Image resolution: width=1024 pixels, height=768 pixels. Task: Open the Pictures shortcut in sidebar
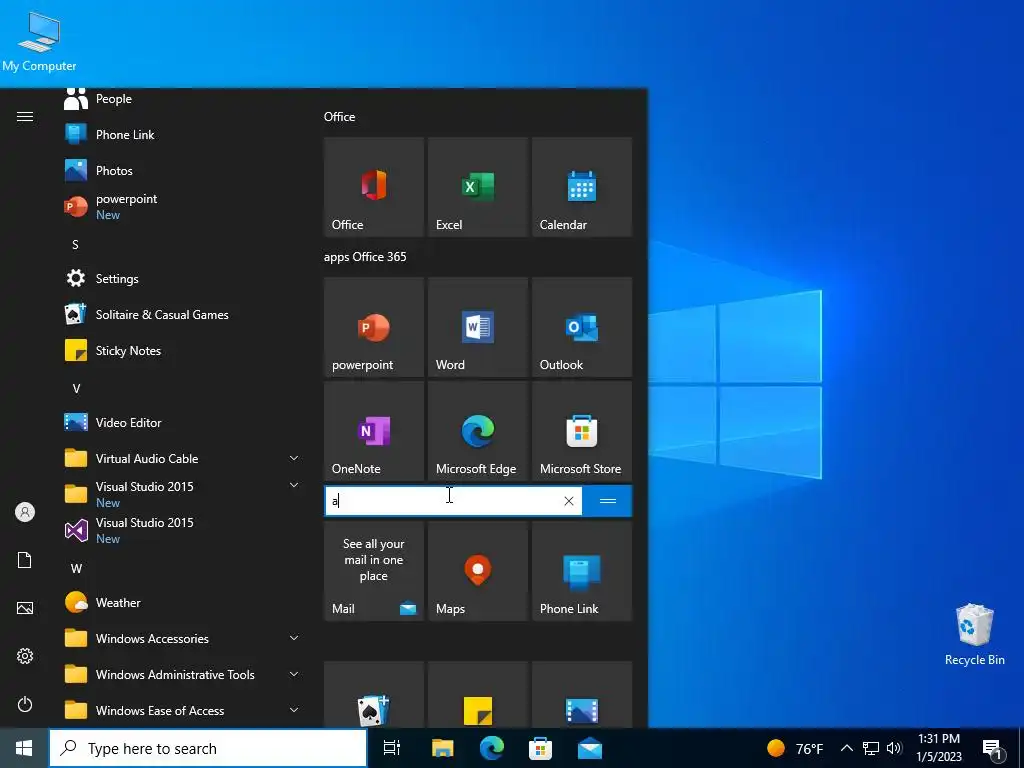[x=25, y=608]
